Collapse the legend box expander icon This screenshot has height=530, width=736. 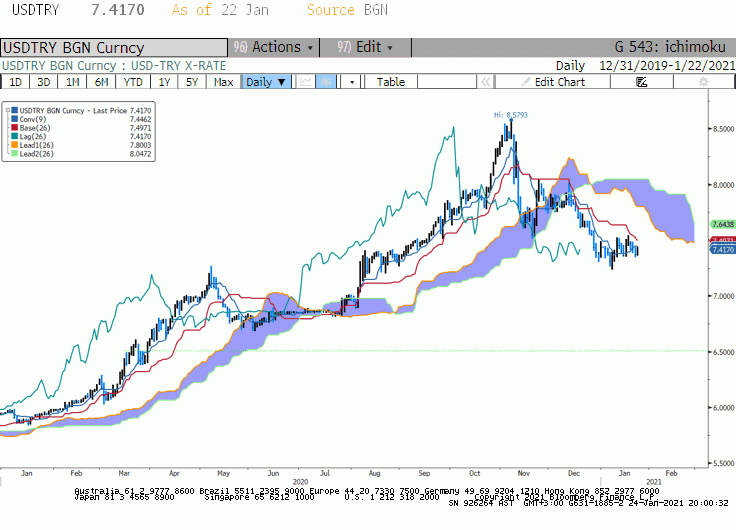8,110
